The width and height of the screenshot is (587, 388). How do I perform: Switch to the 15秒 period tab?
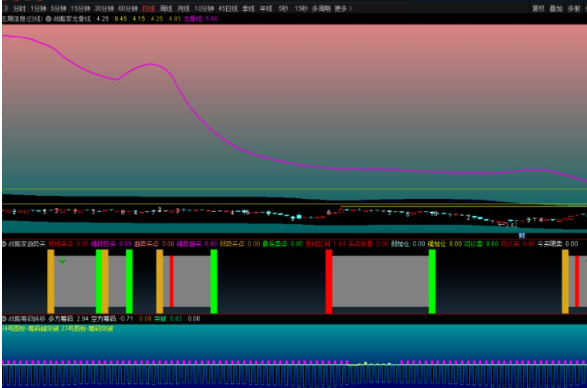point(301,8)
